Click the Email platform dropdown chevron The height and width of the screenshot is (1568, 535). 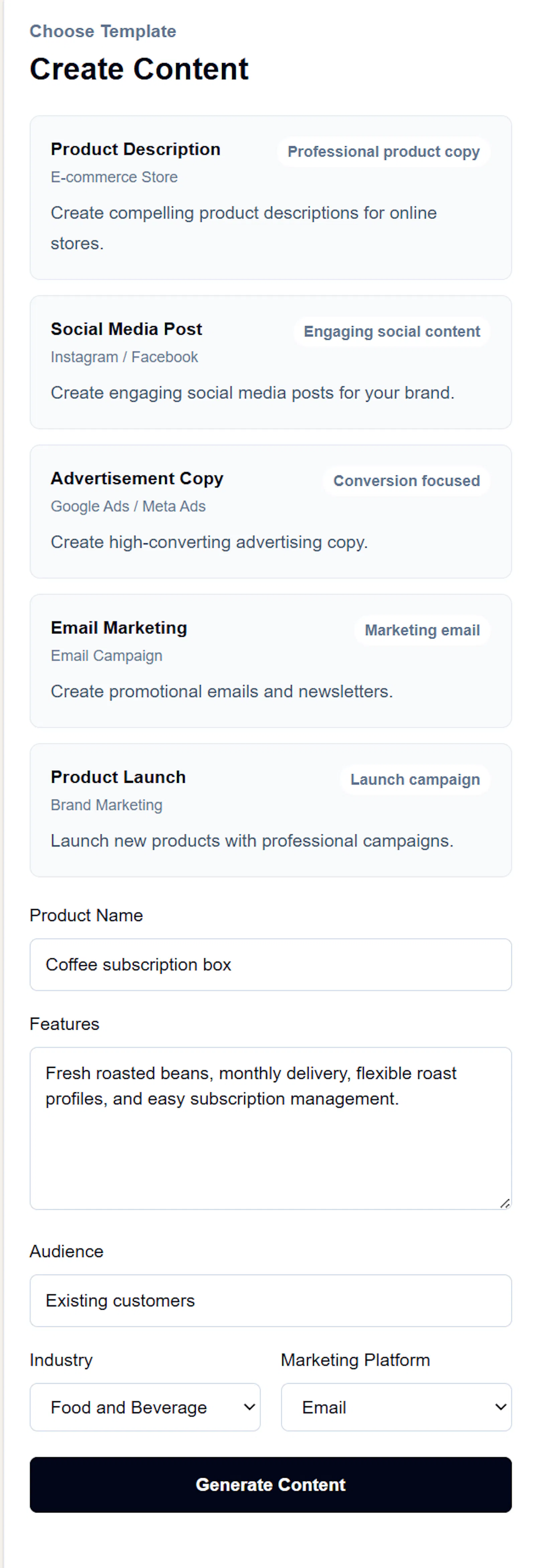coord(501,1407)
